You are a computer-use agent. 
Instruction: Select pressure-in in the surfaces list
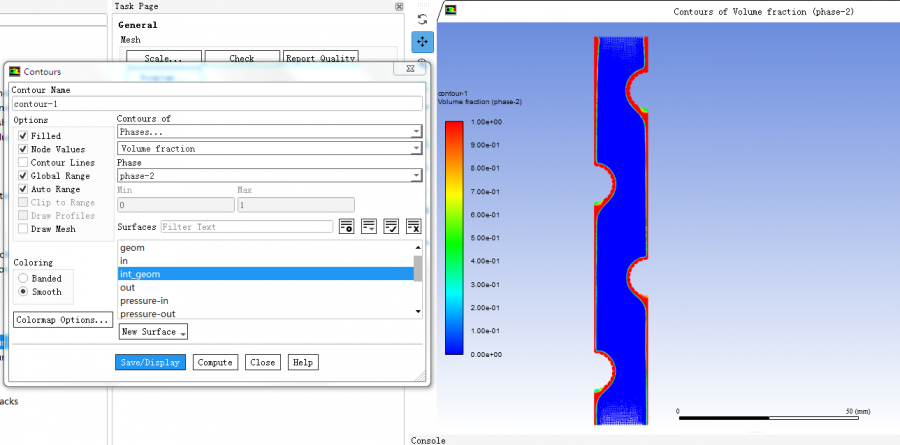pyautogui.click(x=146, y=301)
